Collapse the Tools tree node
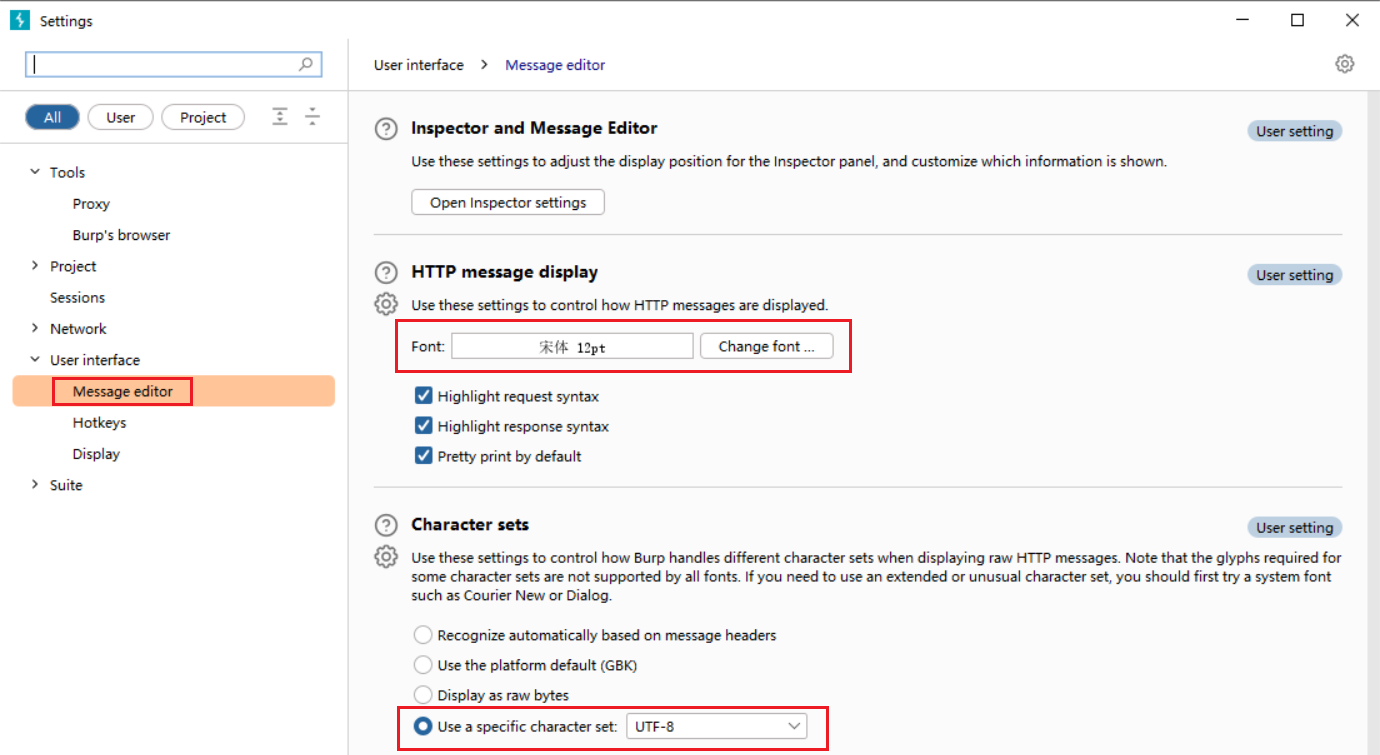The height and width of the screenshot is (755, 1380). click(x=35, y=172)
